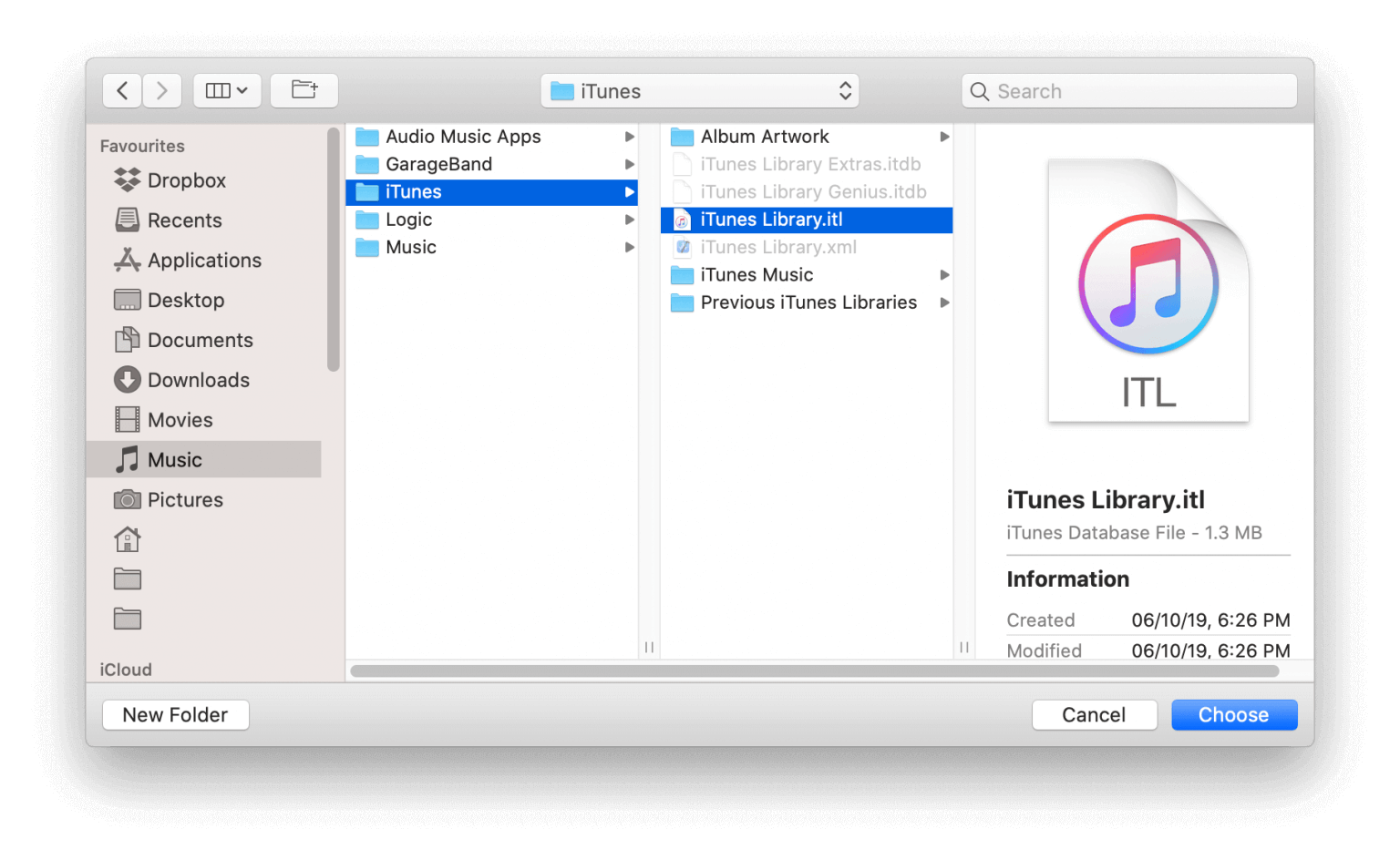
Task: Click the Search field
Action: point(1129,91)
